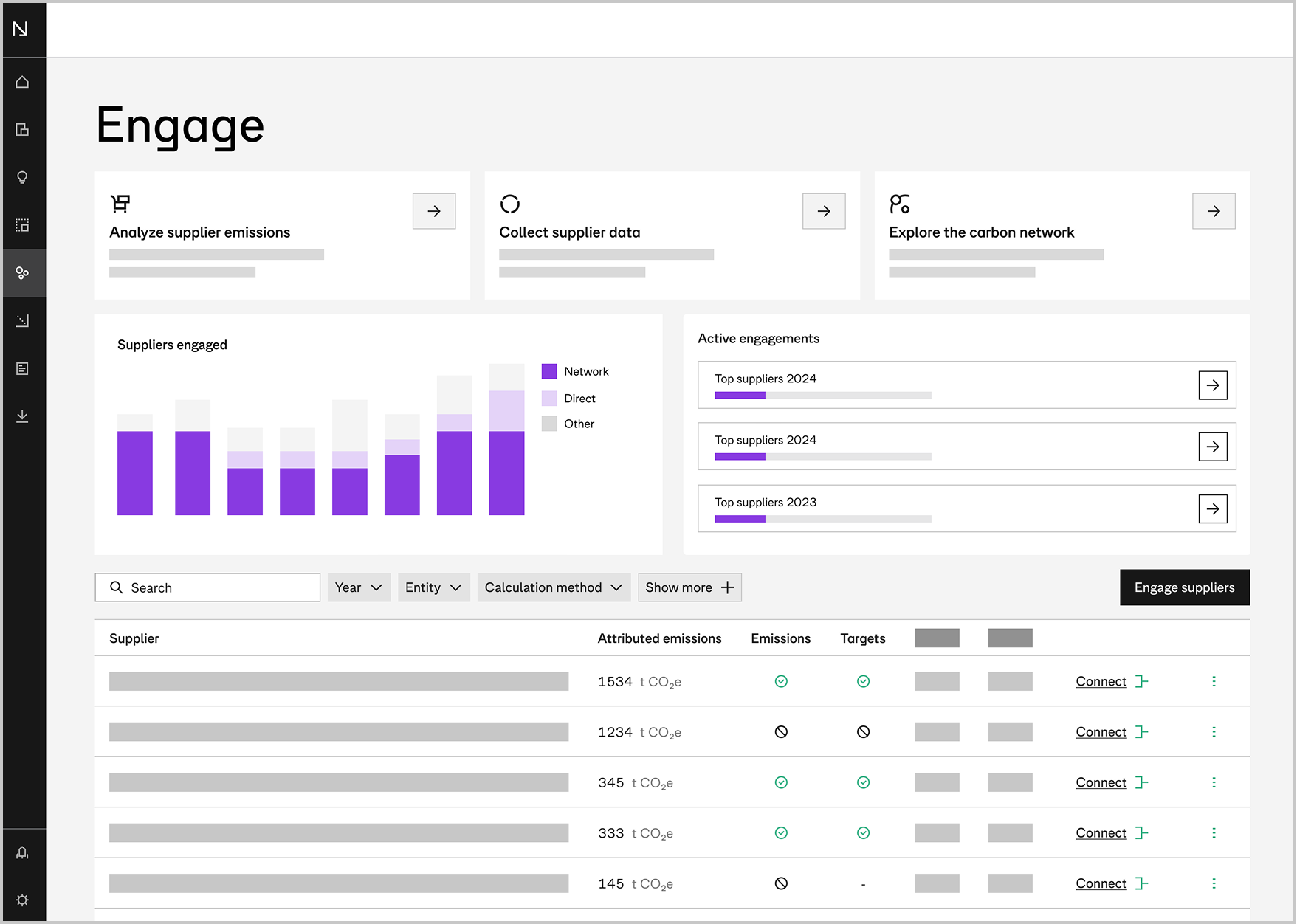Open settings gear in sidebar
1297x924 pixels.
pyautogui.click(x=22, y=900)
